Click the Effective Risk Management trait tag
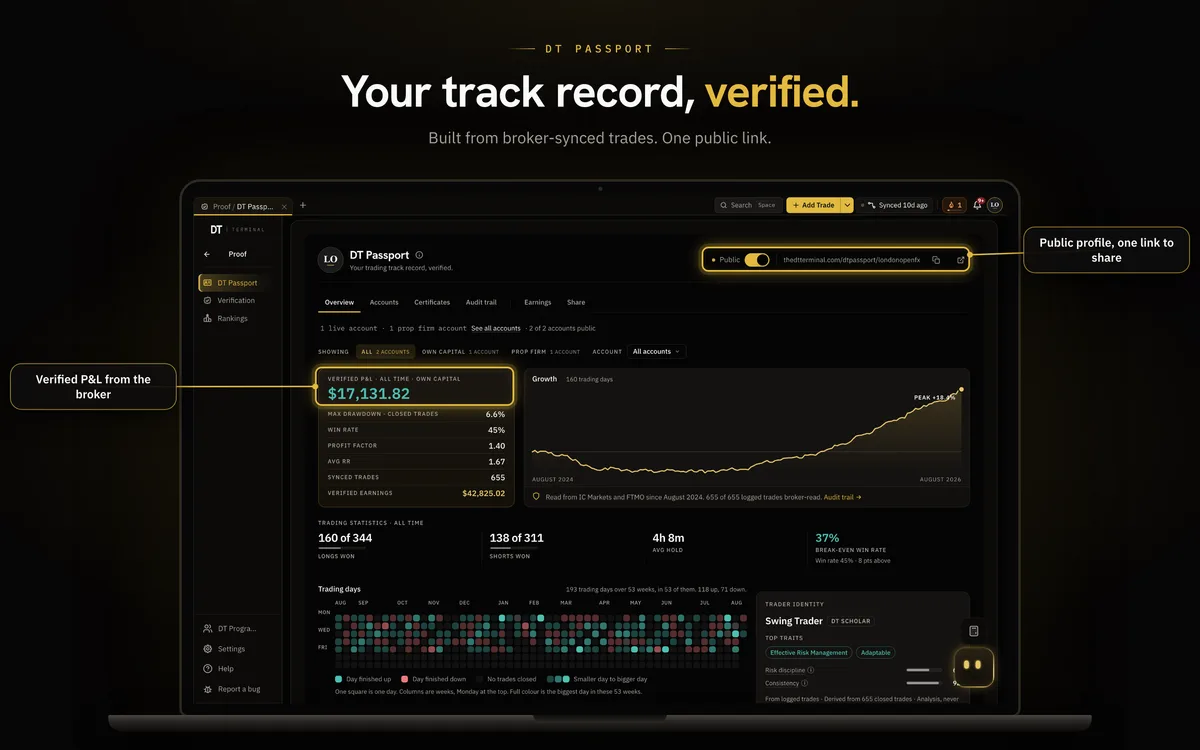Screen dimensions: 1200x750 tap(809, 653)
